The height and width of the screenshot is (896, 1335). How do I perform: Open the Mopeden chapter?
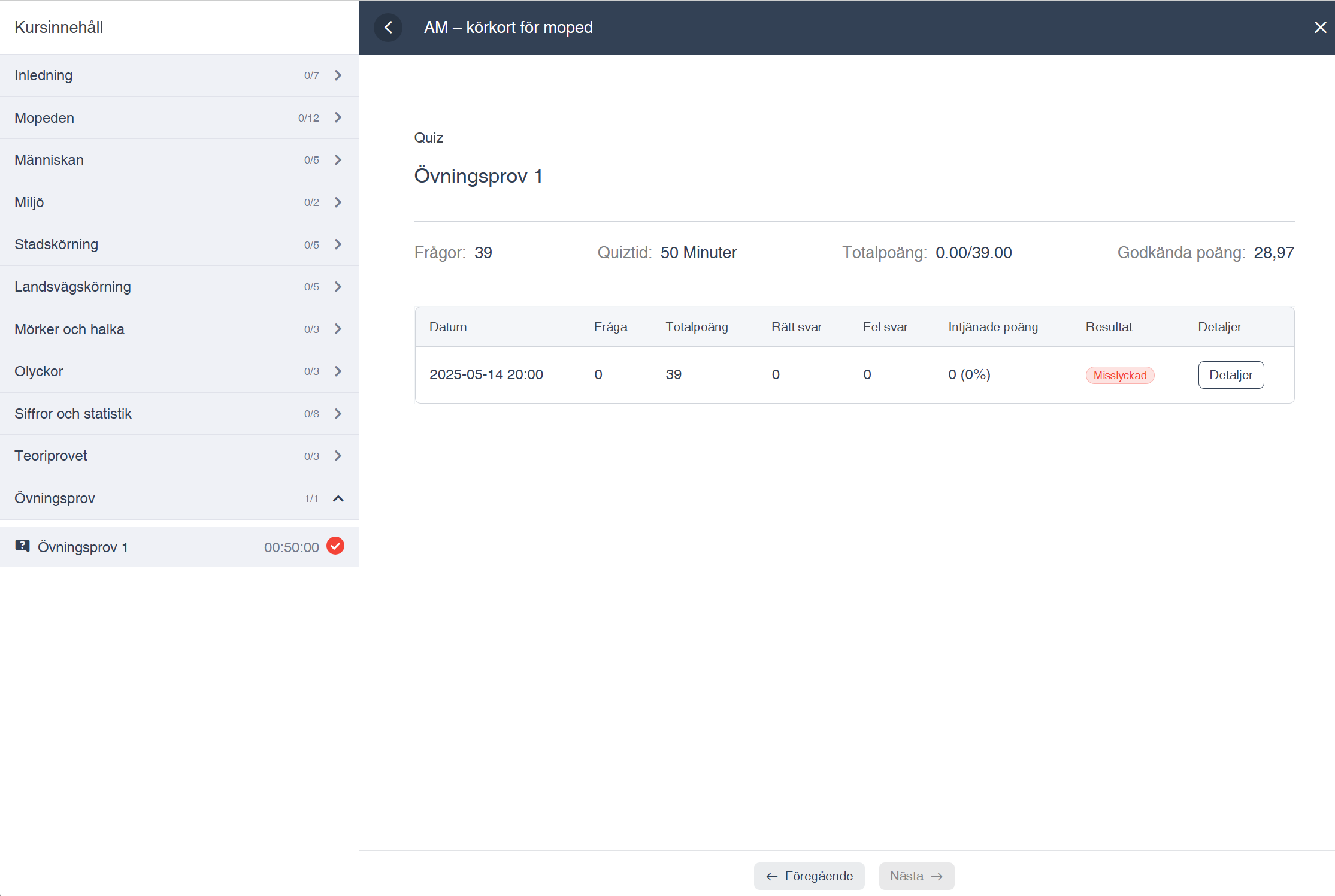click(179, 118)
